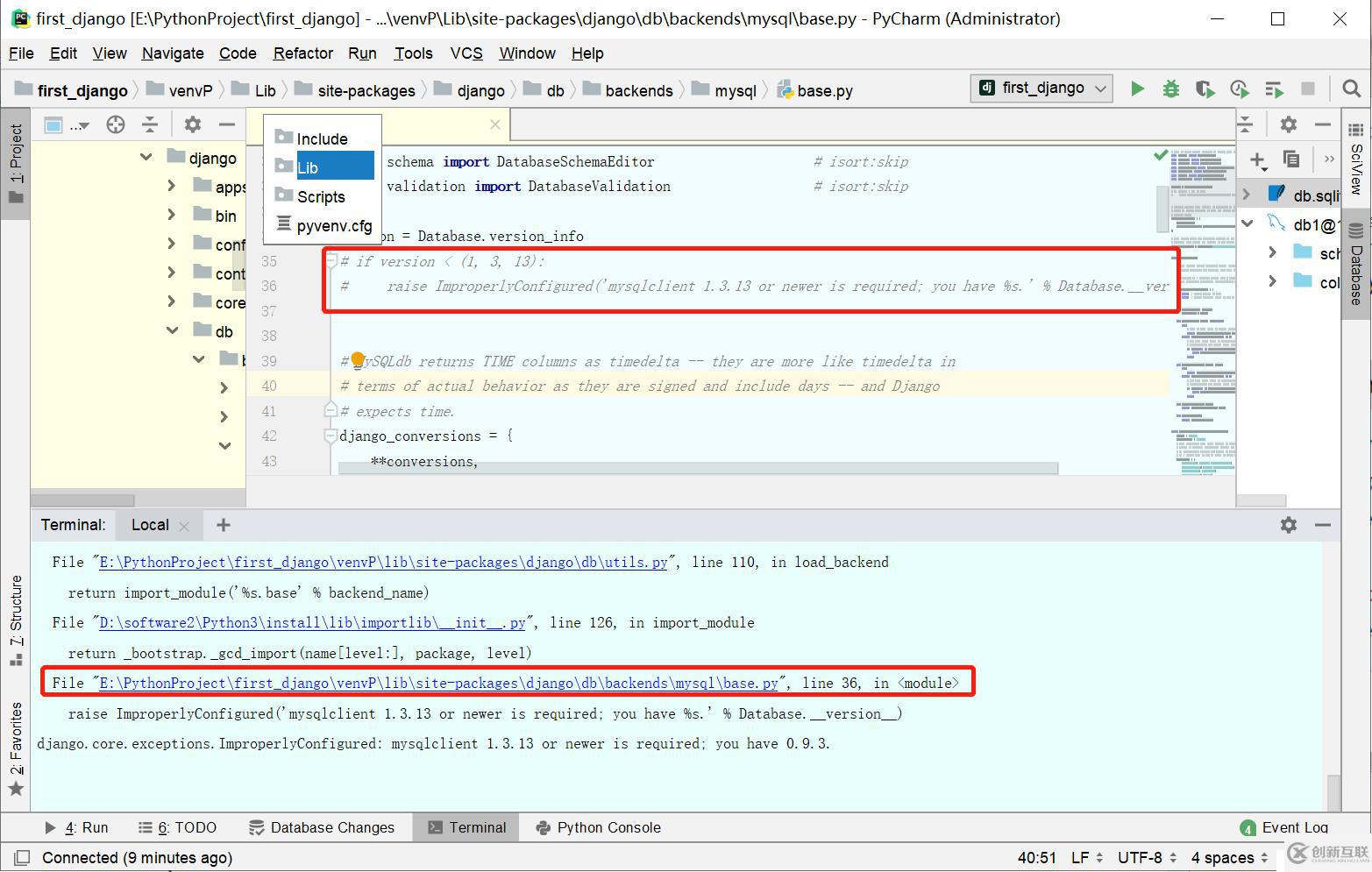Toggle the Project side tool window

[x=16, y=162]
